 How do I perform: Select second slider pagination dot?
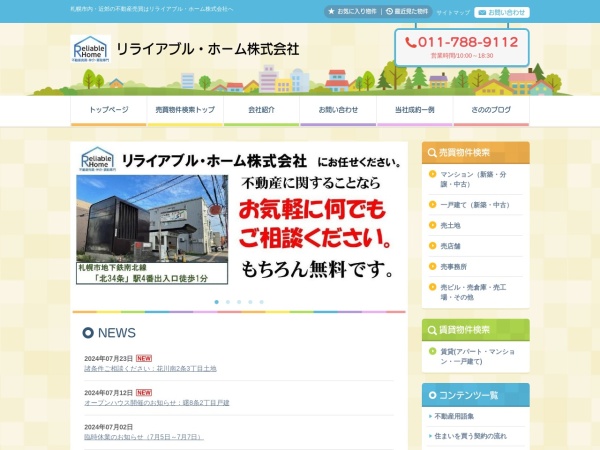click(x=228, y=302)
